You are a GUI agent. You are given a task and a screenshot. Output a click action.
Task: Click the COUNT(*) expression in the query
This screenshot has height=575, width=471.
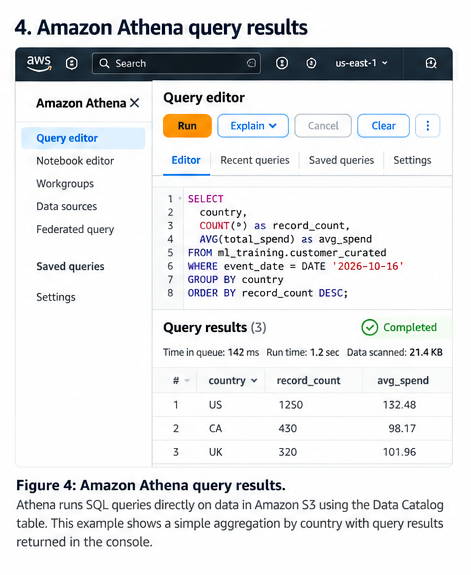[x=223, y=226]
